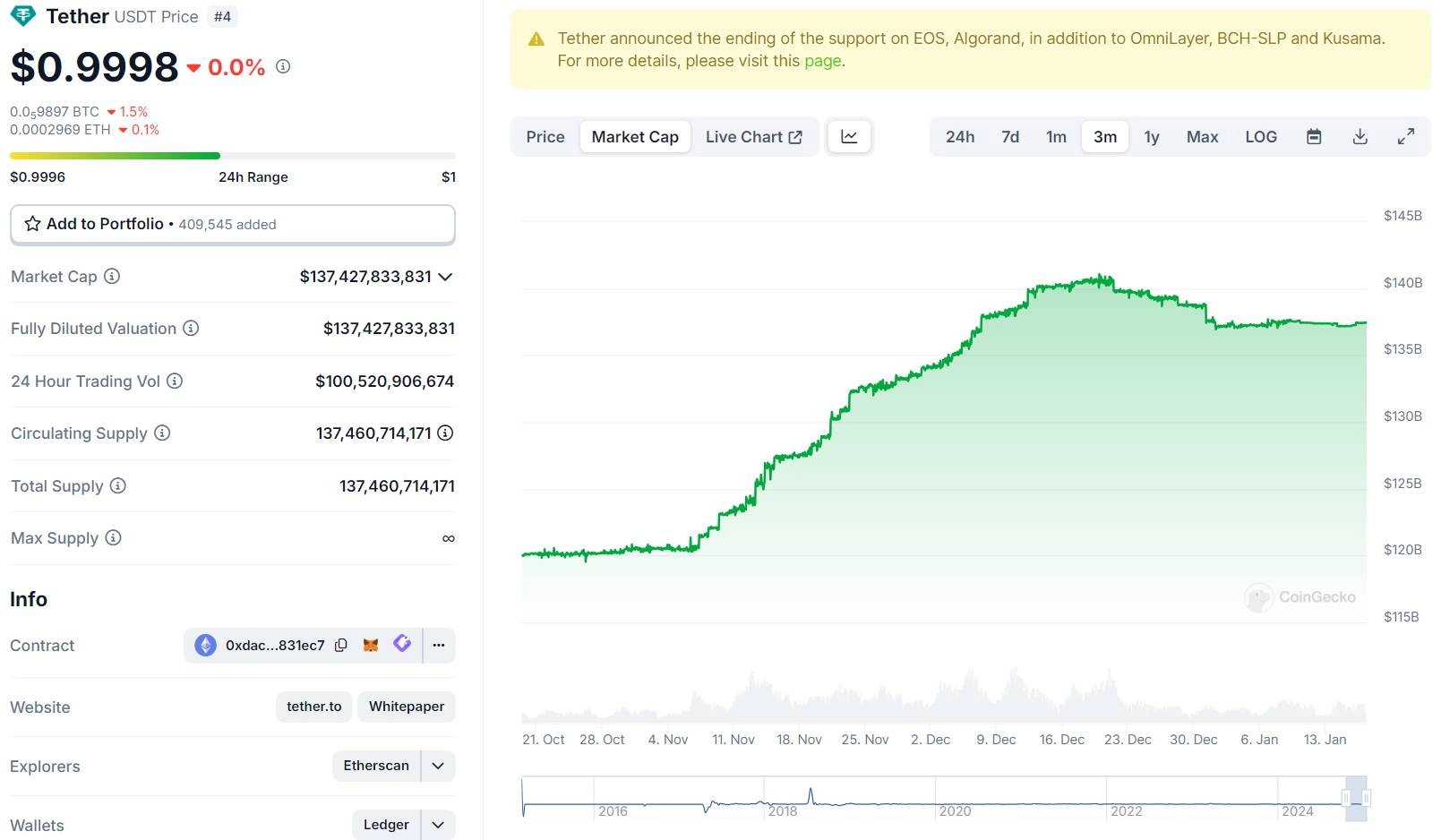The width and height of the screenshot is (1441, 840).
Task: Click the right handle of timeline navigator
Action: click(x=1366, y=798)
